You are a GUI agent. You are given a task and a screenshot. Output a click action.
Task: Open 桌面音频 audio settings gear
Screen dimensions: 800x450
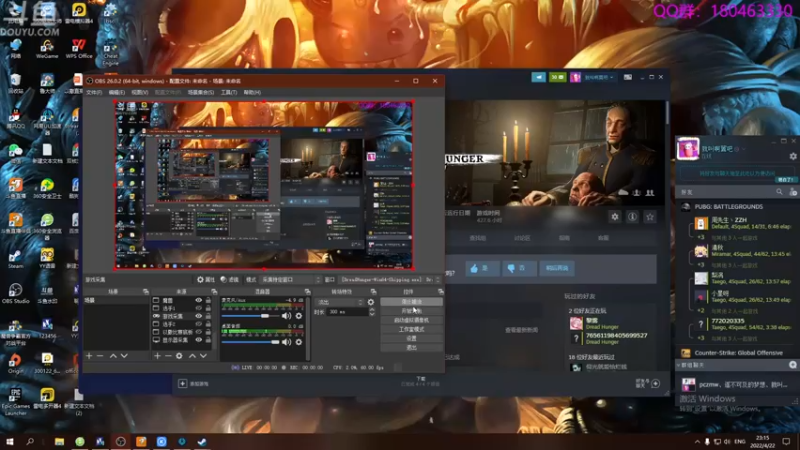click(298, 342)
